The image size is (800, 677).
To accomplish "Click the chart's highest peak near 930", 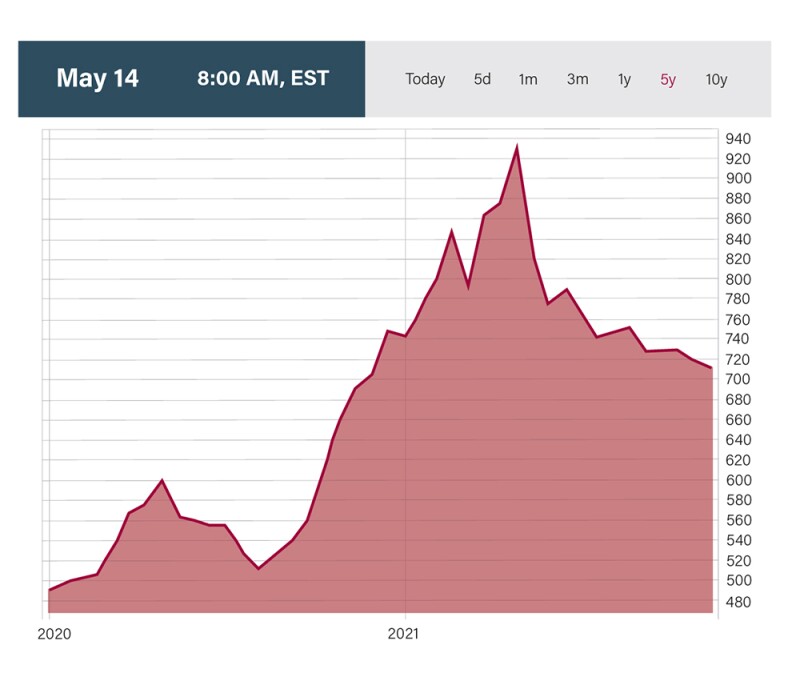I will (516, 148).
